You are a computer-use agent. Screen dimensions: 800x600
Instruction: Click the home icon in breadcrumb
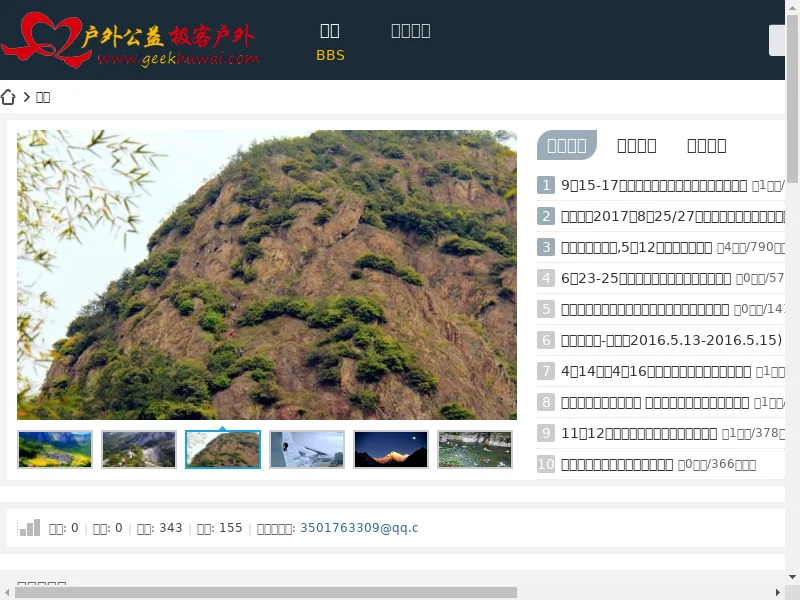click(8, 97)
